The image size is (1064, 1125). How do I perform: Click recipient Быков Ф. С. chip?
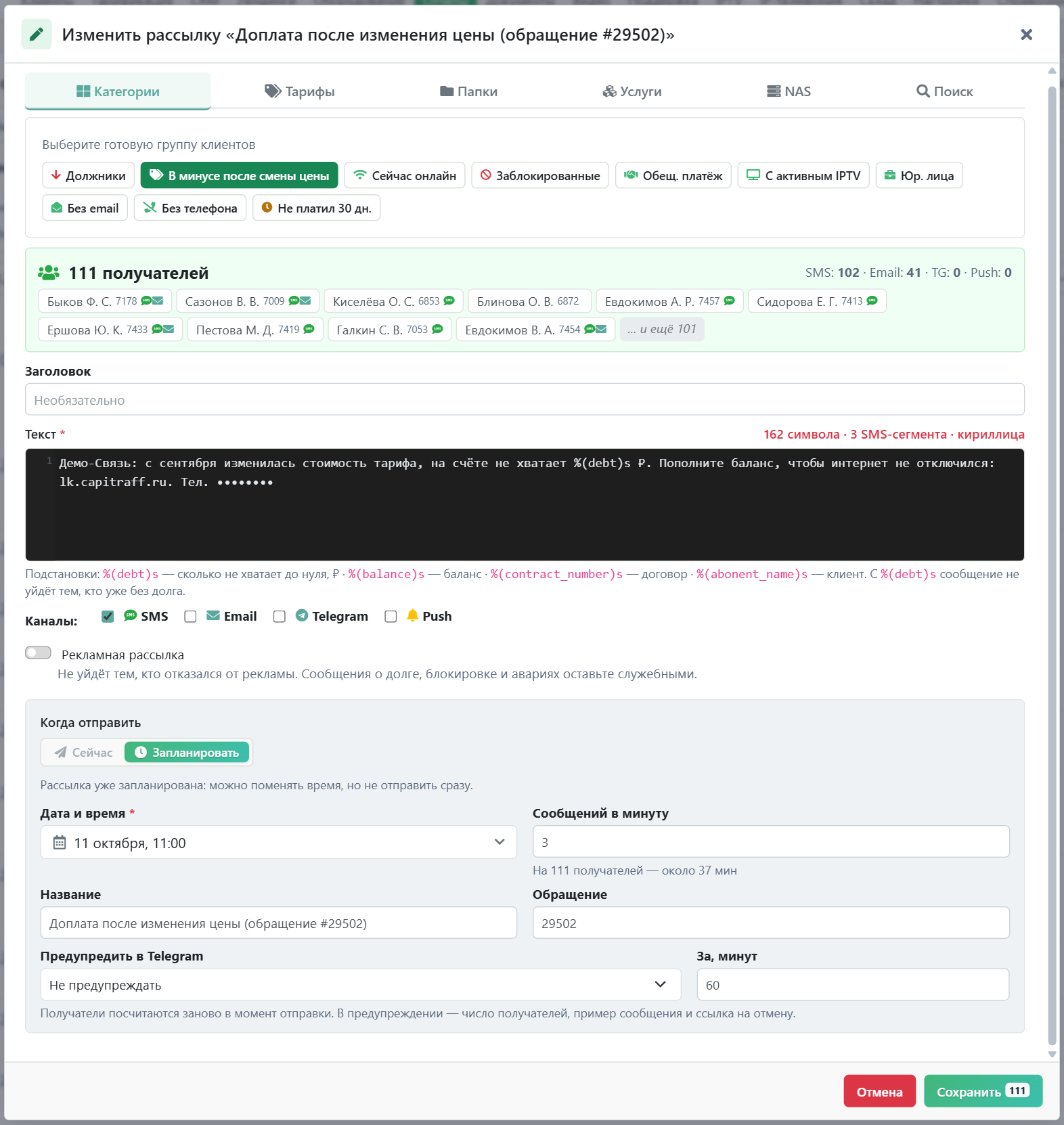pos(105,301)
